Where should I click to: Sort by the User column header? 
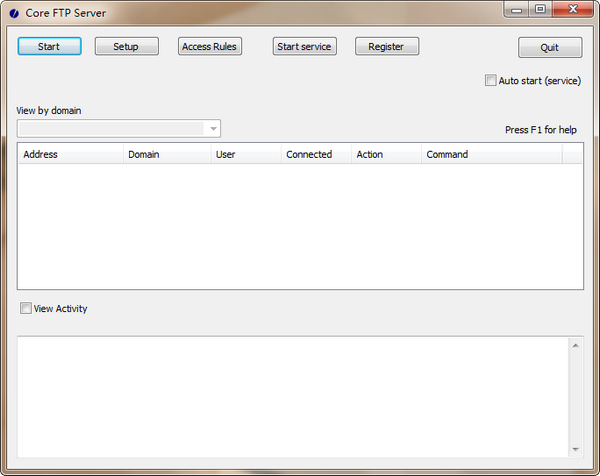pyautogui.click(x=246, y=154)
